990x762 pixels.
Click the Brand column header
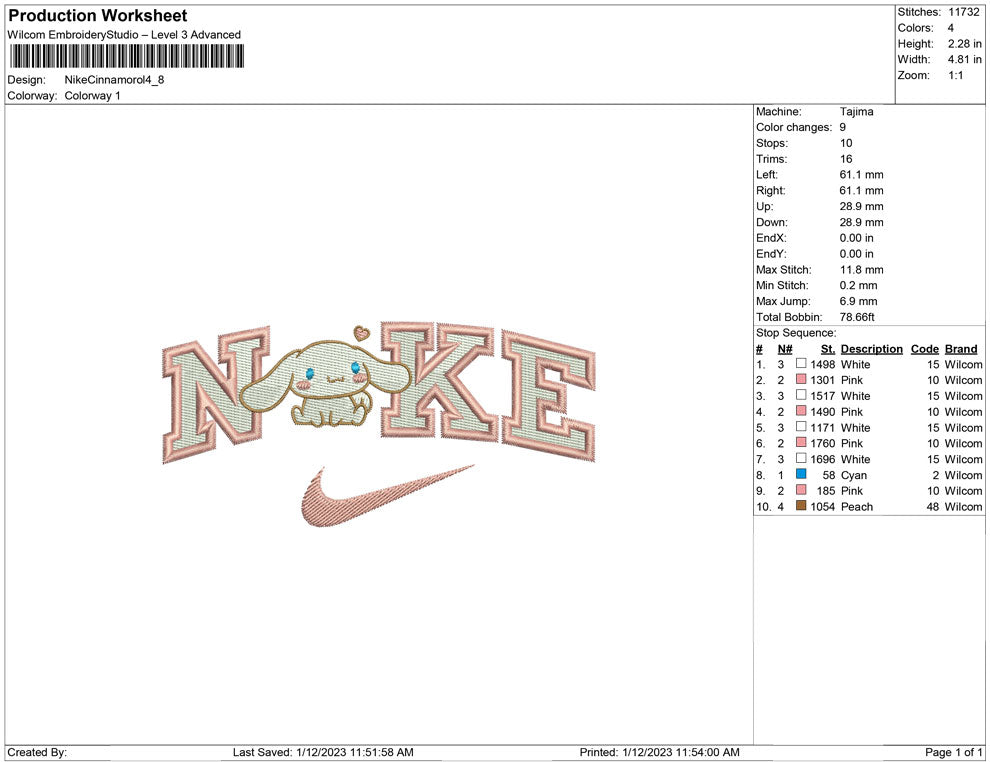click(961, 349)
